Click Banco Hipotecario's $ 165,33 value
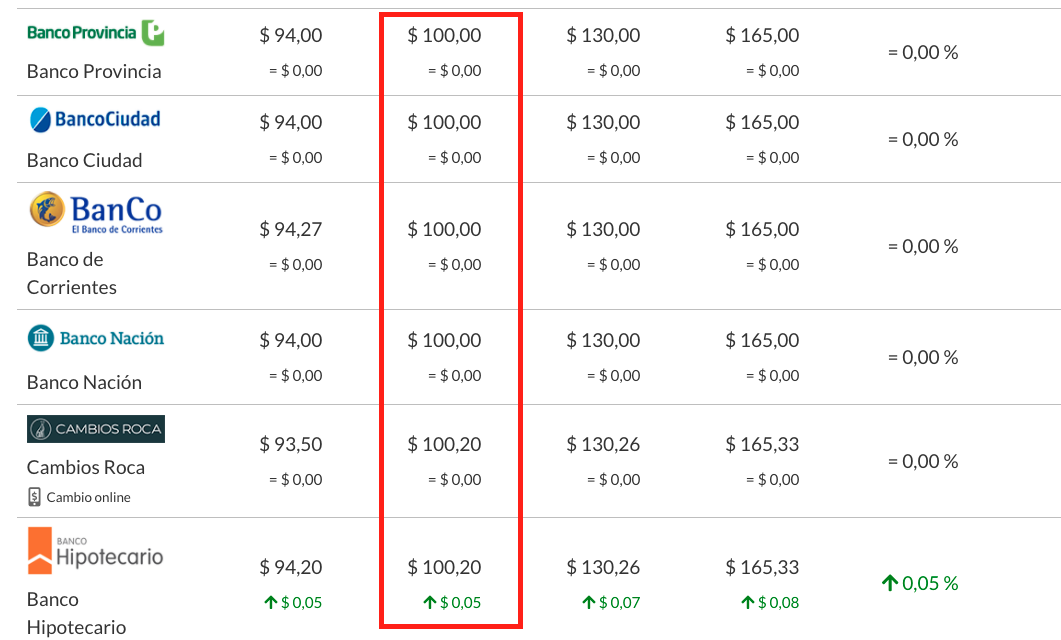1061x640 pixels. coord(763,567)
